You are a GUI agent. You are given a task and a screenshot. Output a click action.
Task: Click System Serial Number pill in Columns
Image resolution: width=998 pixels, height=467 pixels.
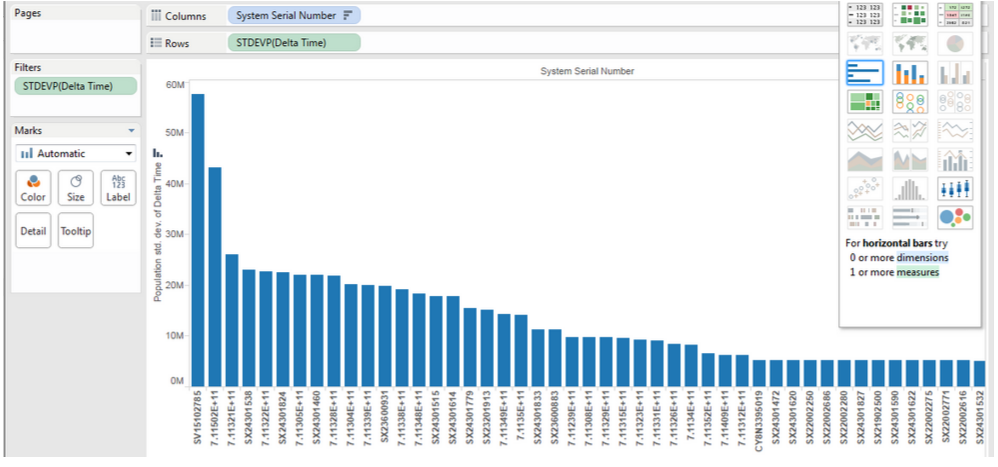coord(294,16)
